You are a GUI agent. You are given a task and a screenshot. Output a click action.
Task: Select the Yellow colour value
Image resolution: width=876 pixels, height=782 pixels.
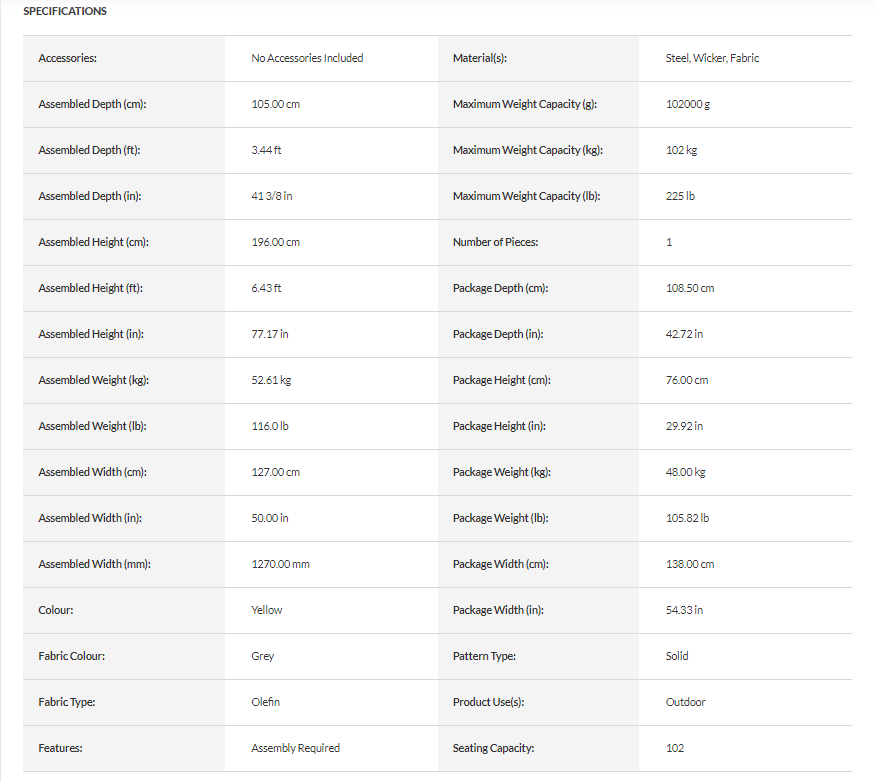coord(267,610)
